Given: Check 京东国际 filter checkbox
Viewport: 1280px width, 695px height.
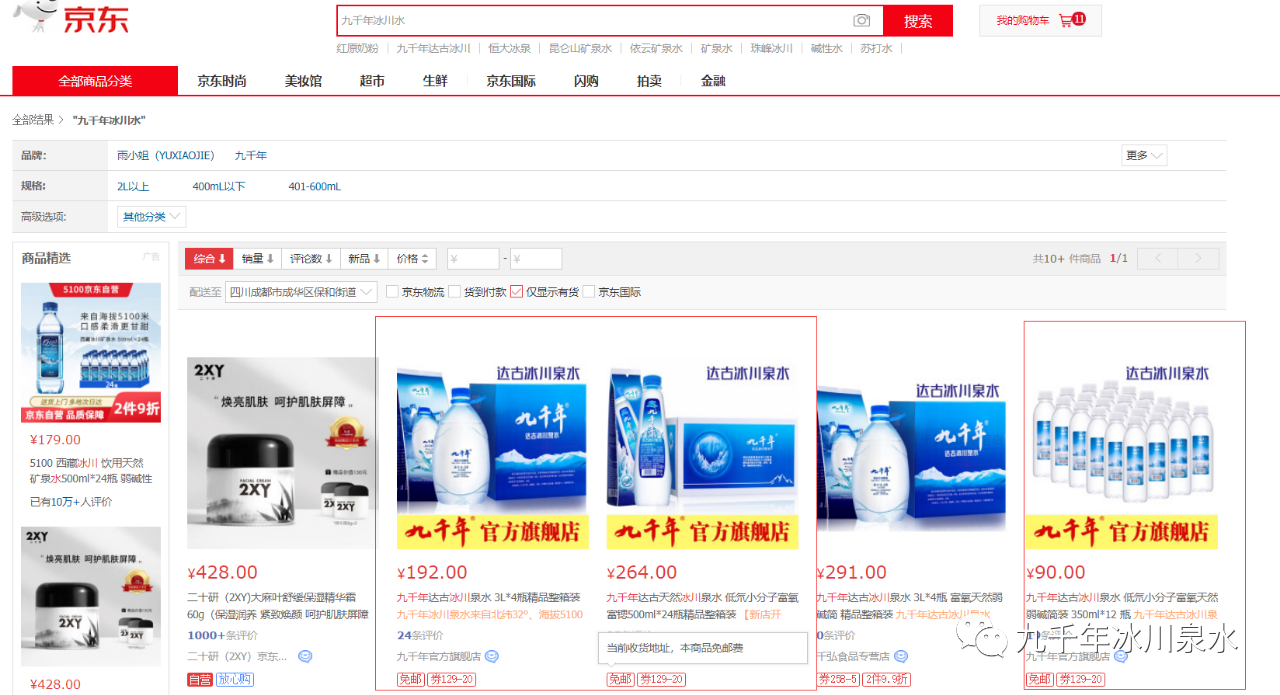Looking at the screenshot, I should (589, 292).
